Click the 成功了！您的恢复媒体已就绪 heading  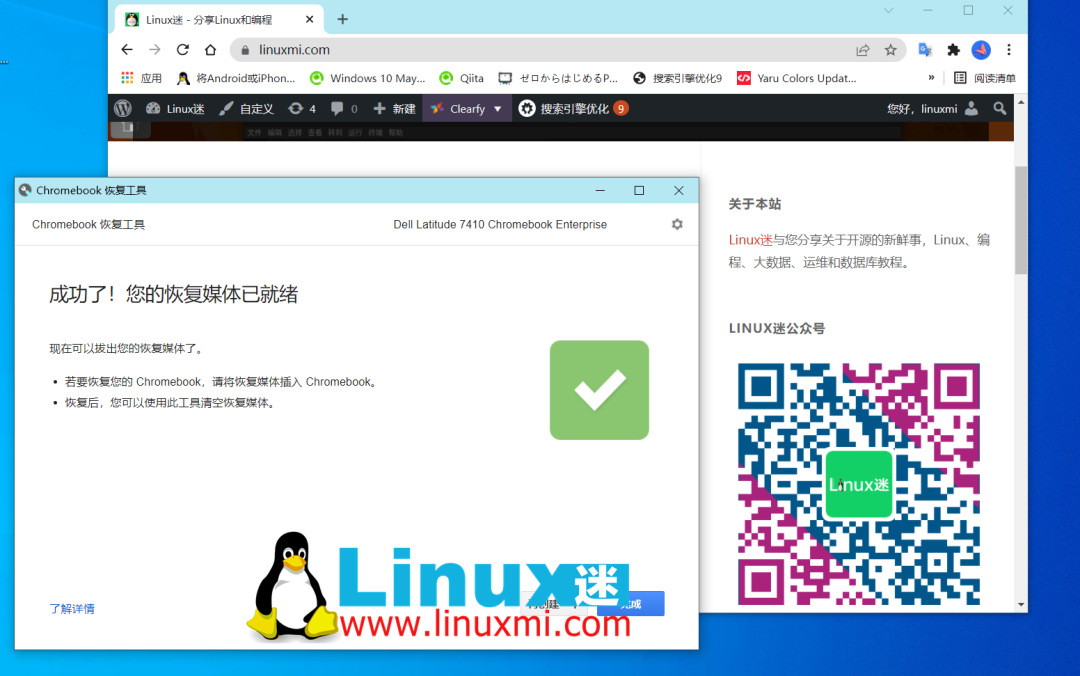point(174,295)
